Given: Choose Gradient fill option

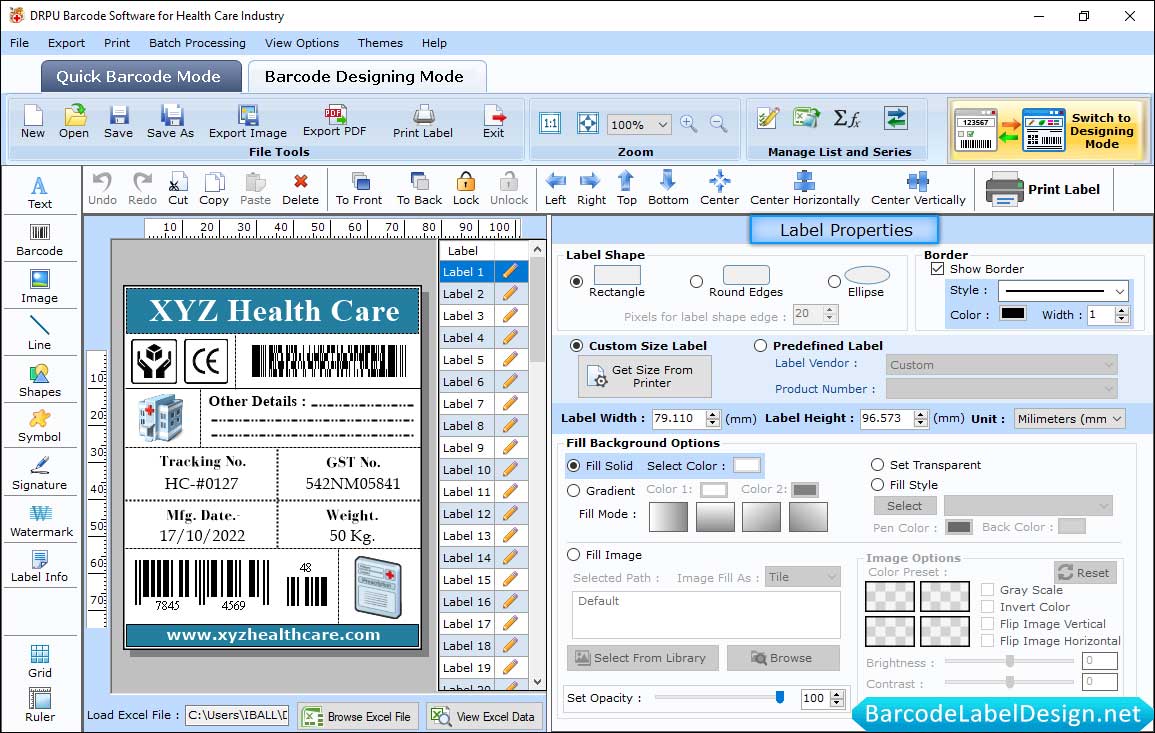Looking at the screenshot, I should pos(573,491).
